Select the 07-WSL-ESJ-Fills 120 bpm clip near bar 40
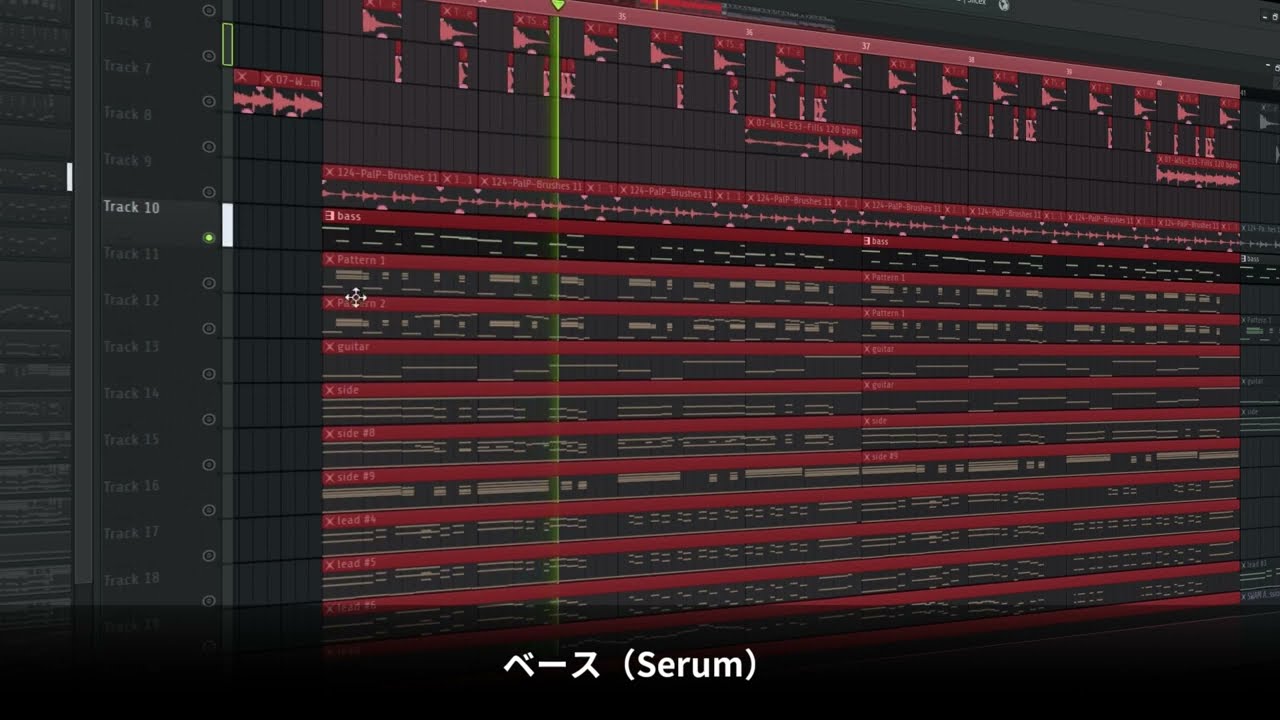The image size is (1280, 720). 1197,173
